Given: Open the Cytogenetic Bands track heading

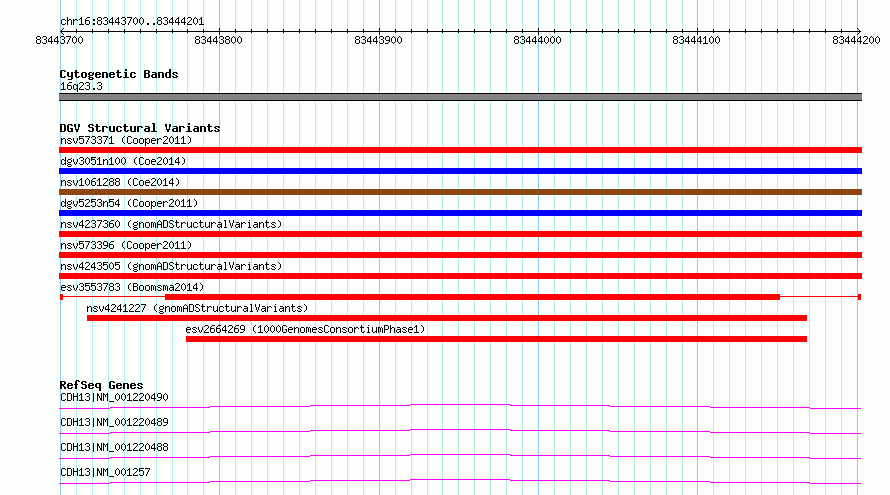Looking at the screenshot, I should coord(119,74).
